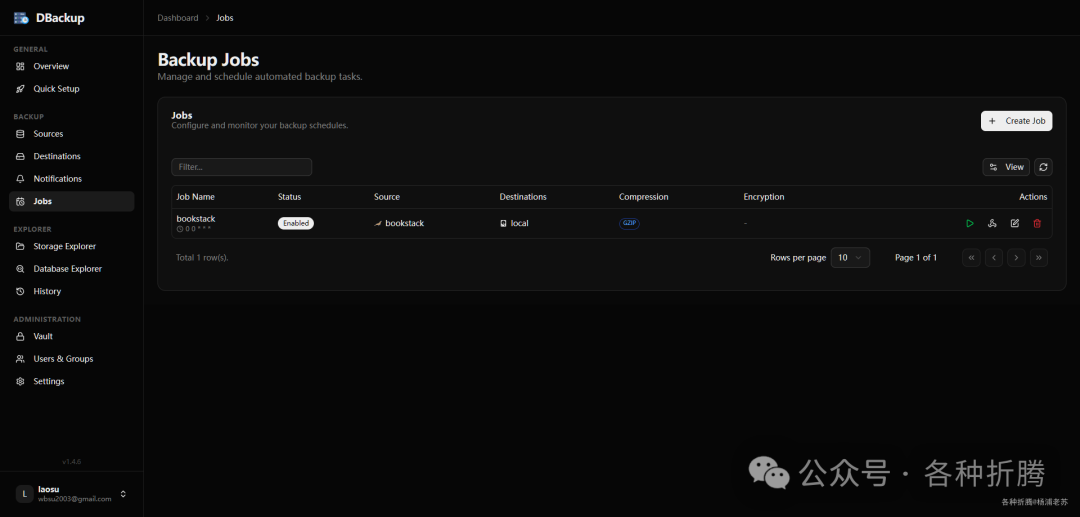The image size is (1080, 517).
Task: Click the Source column header
Action: [x=387, y=197]
